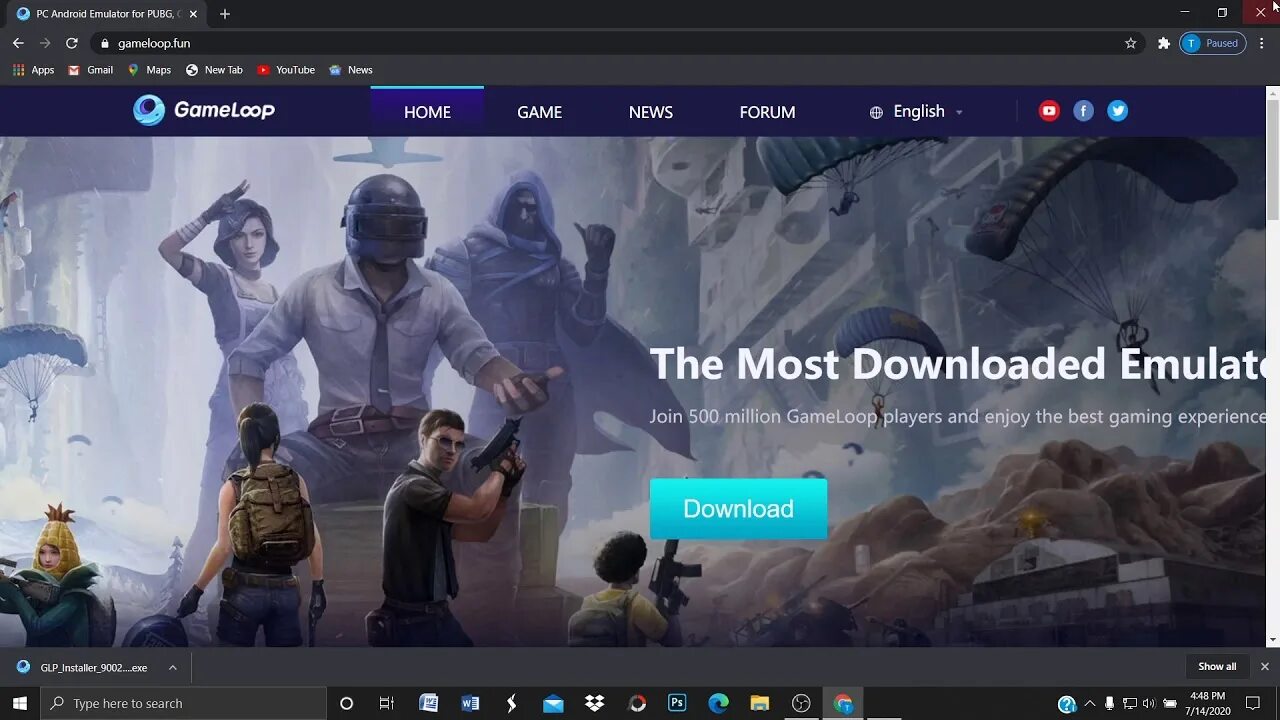
Task: Go to the HOME nav item
Action: pyautogui.click(x=427, y=112)
